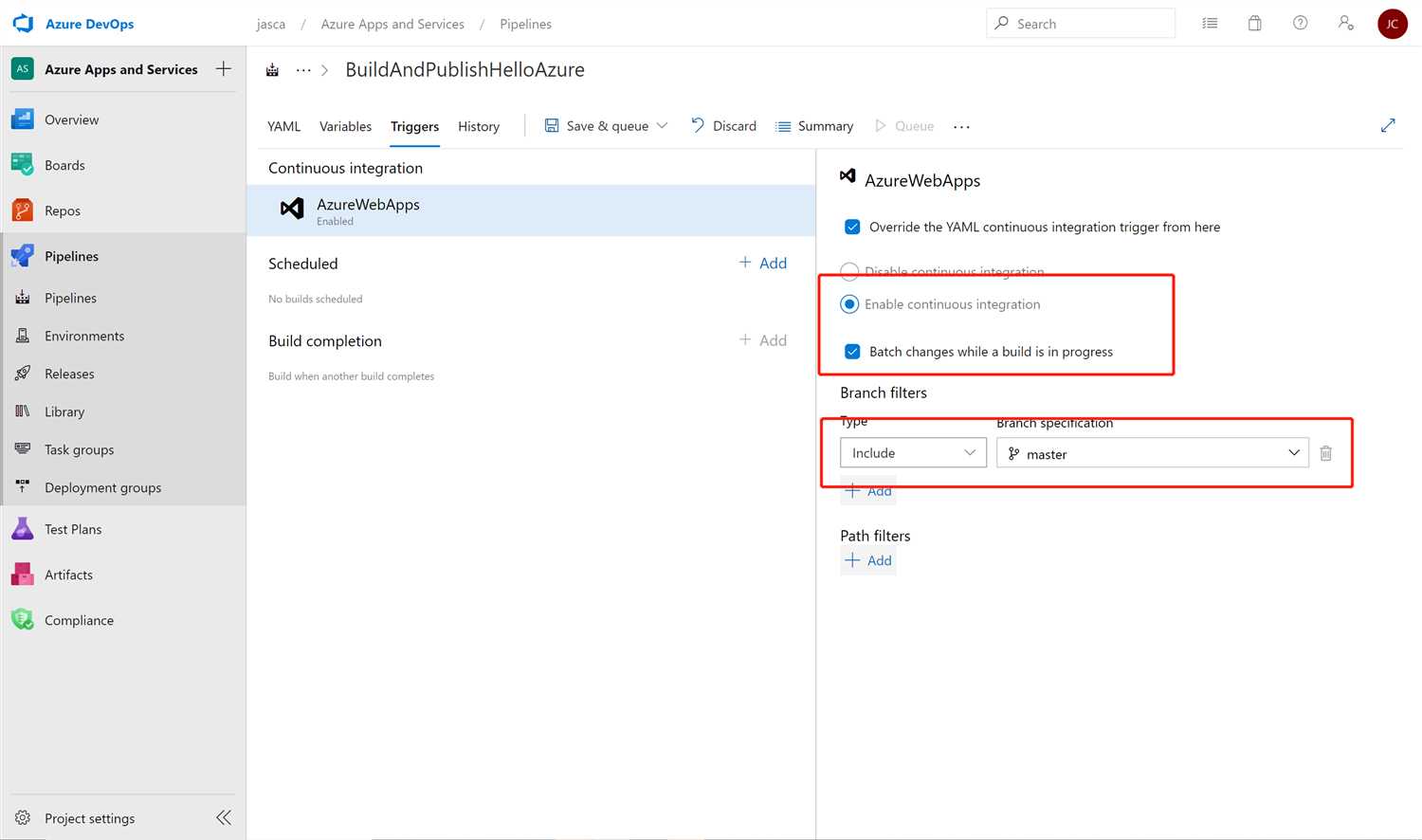
Task: Toggle Batch changes while build in progress
Action: (x=852, y=352)
